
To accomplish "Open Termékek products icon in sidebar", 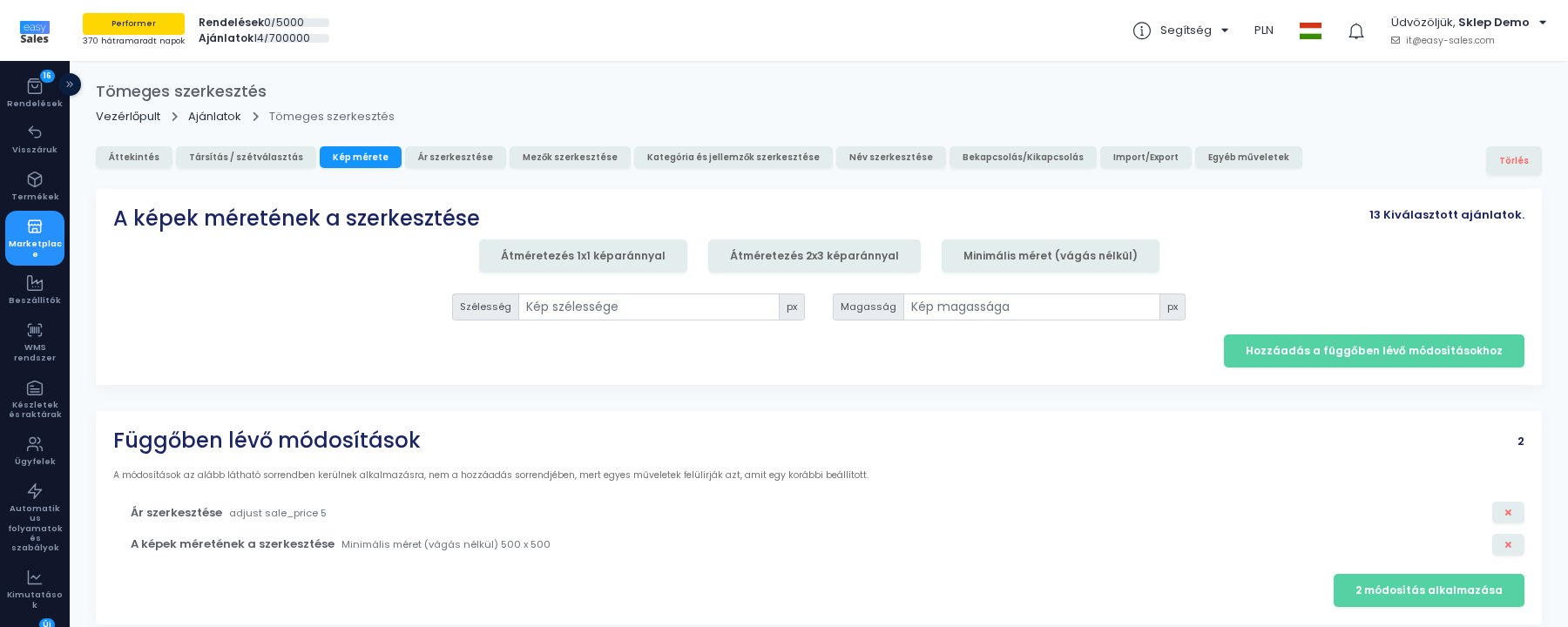I will [35, 179].
